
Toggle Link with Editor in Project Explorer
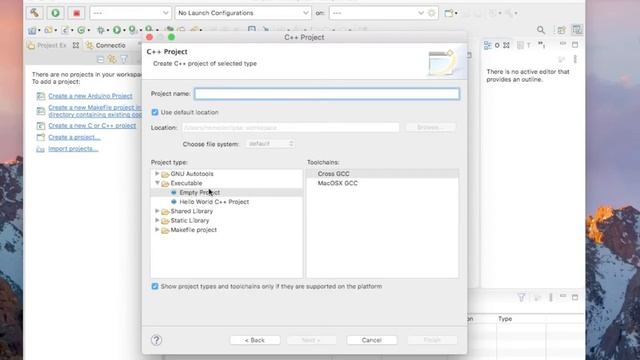click(x=112, y=60)
